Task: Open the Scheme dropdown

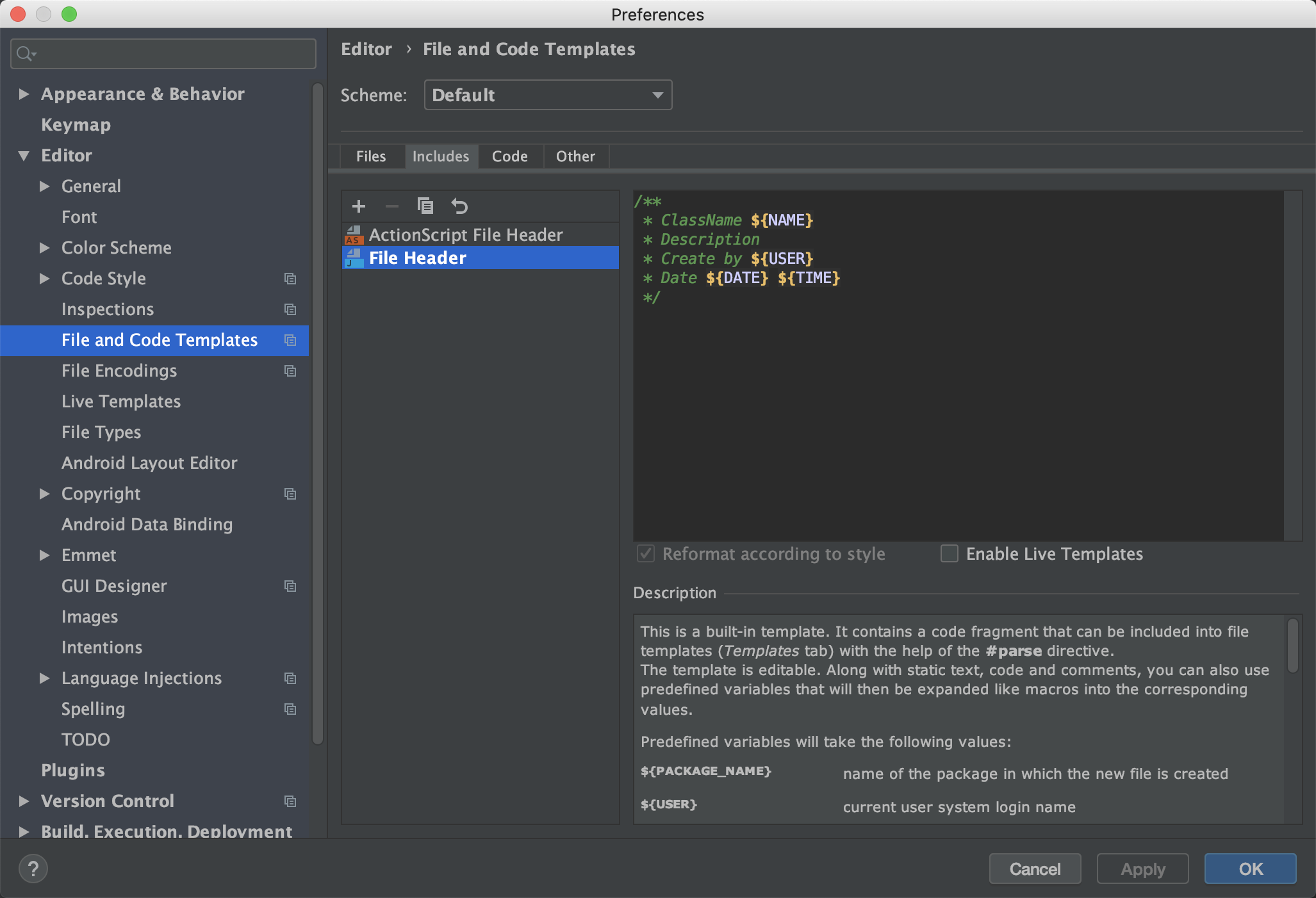Action: coord(548,95)
